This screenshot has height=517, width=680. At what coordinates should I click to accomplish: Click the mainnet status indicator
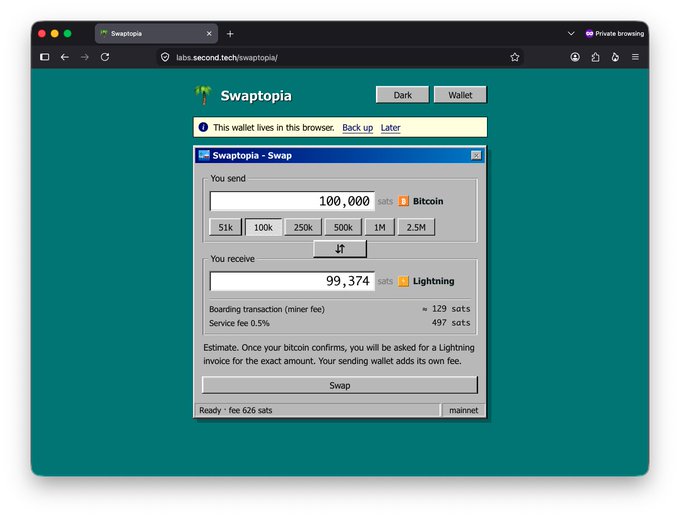(464, 410)
